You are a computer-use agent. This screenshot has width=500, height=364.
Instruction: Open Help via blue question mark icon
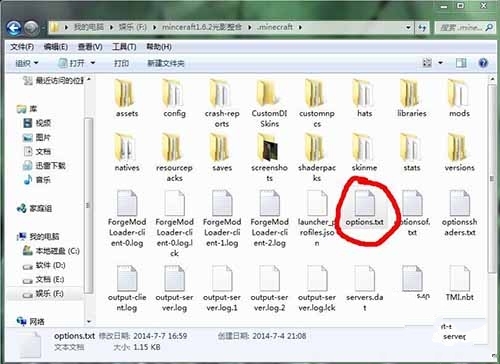[483, 63]
